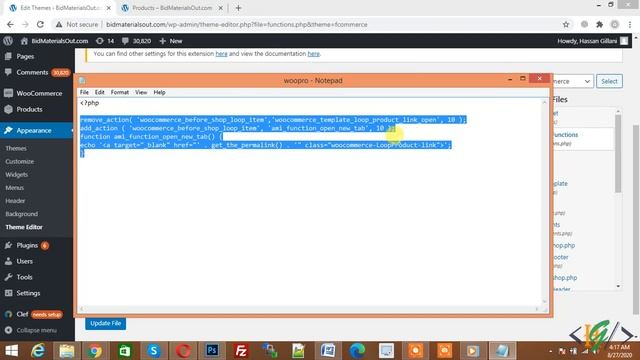
Task: Go back with browser back arrow
Action: [x=10, y=24]
